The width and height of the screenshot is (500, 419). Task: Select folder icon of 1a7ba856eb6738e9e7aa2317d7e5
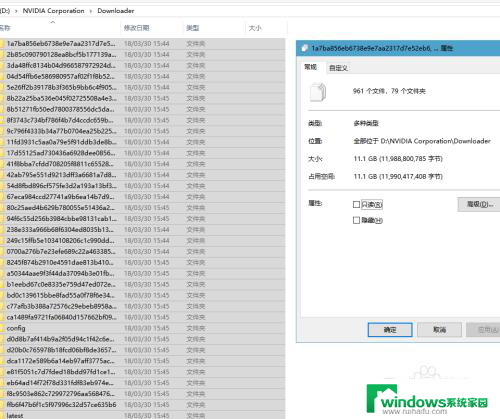(x=2, y=44)
